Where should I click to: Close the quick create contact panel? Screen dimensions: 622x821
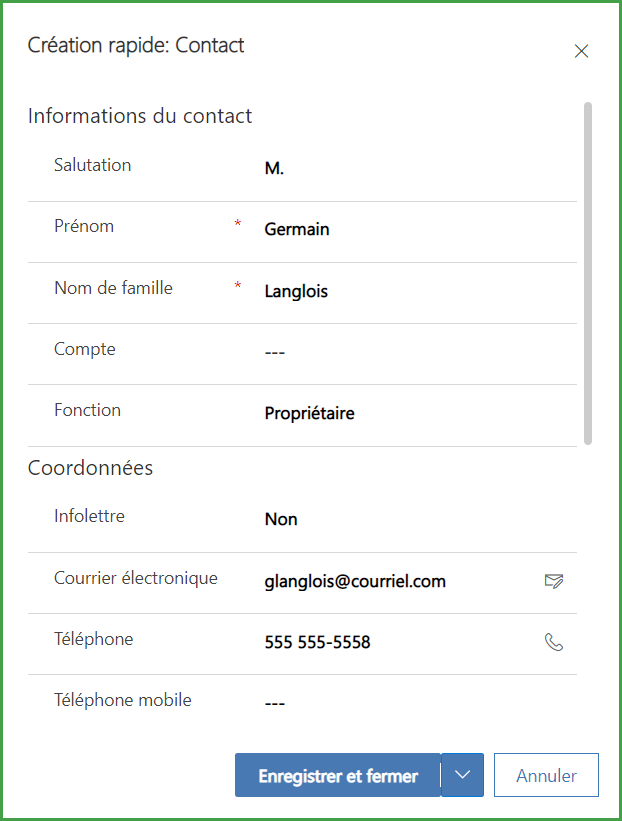(x=581, y=52)
